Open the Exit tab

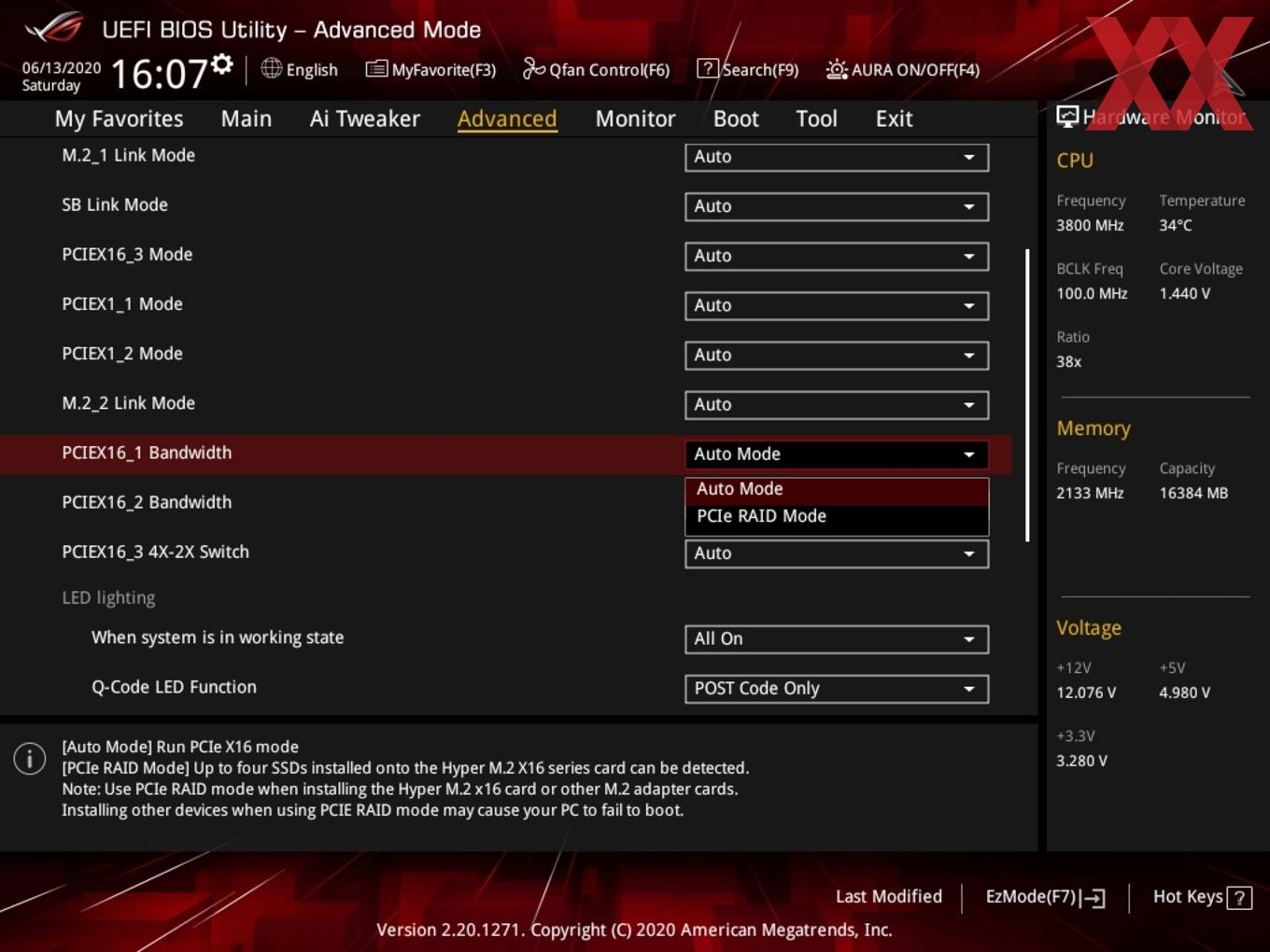click(x=894, y=119)
